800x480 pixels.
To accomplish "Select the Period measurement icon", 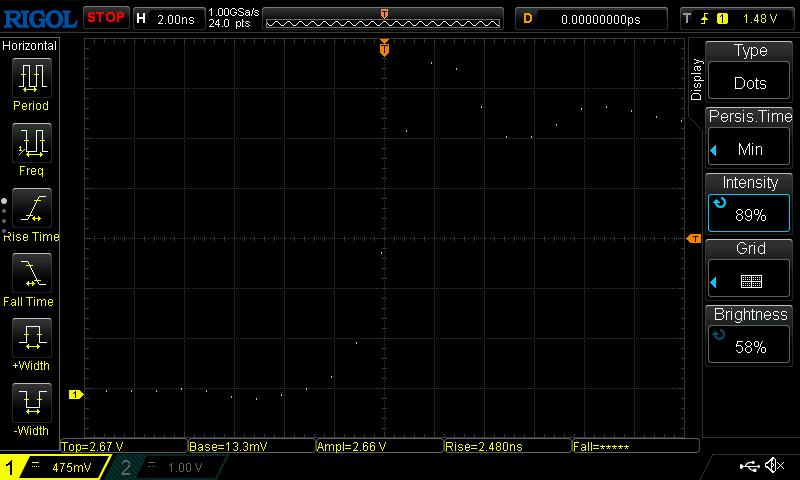I will click(x=32, y=78).
